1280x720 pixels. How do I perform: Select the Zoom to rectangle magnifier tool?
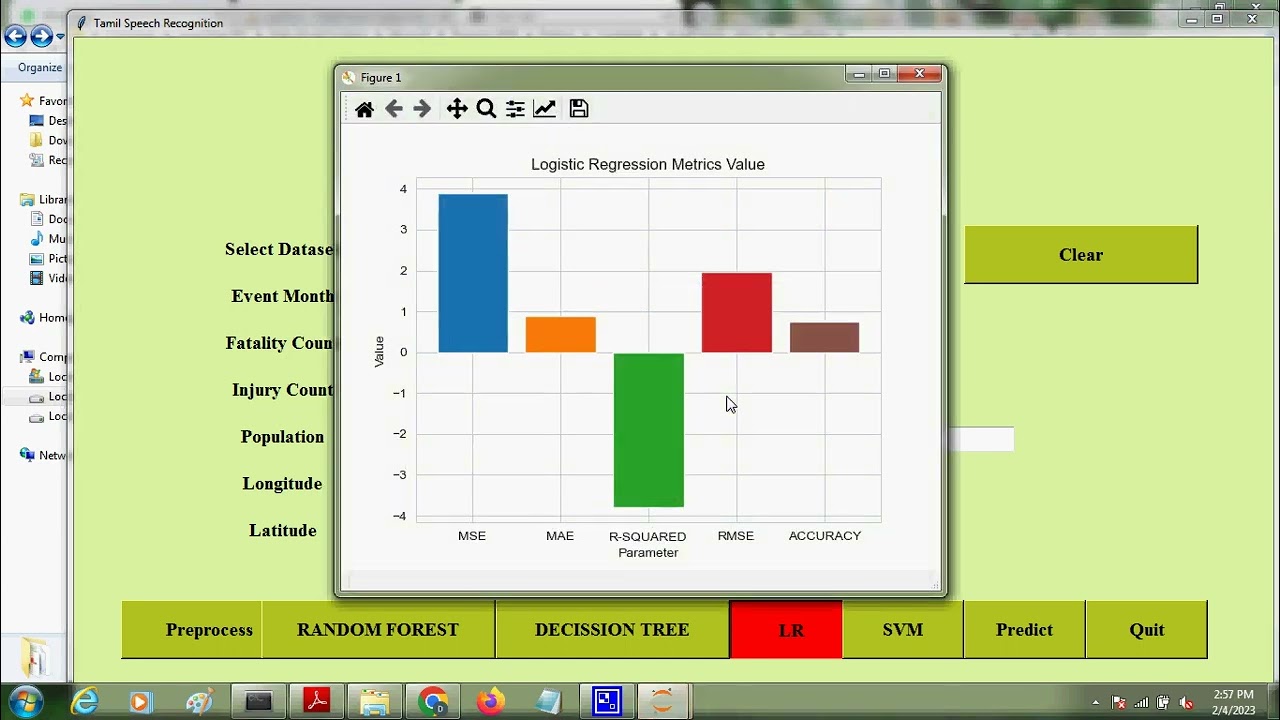tap(486, 109)
